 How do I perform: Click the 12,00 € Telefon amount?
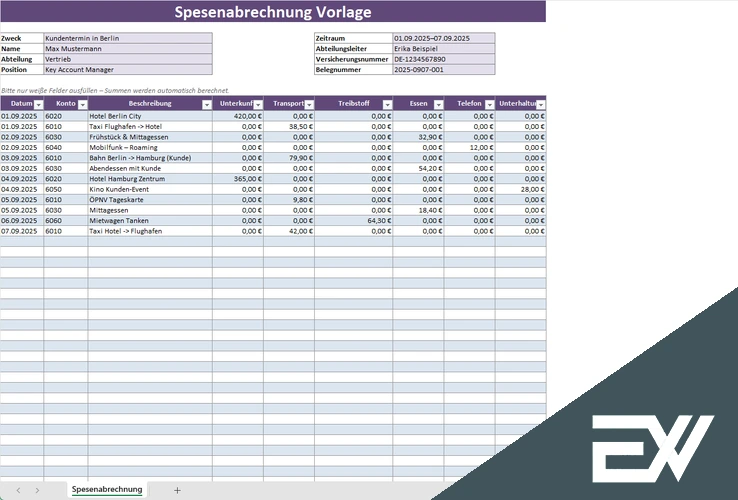click(470, 147)
